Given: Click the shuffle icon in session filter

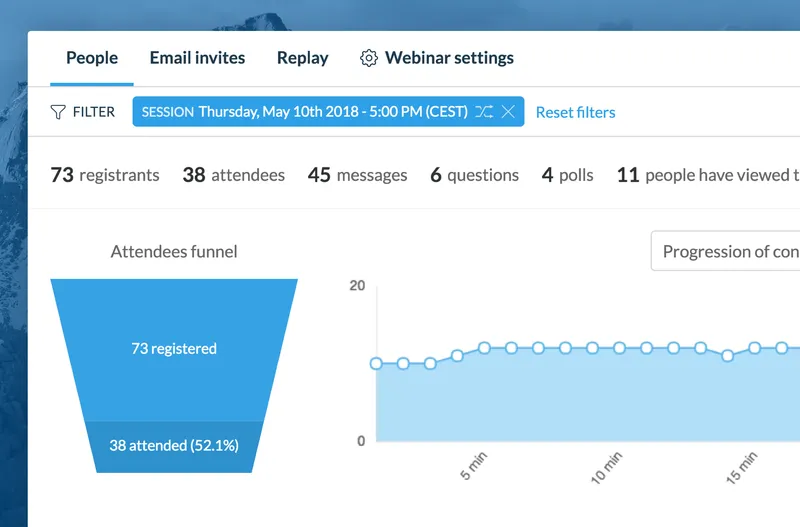Looking at the screenshot, I should (x=484, y=111).
